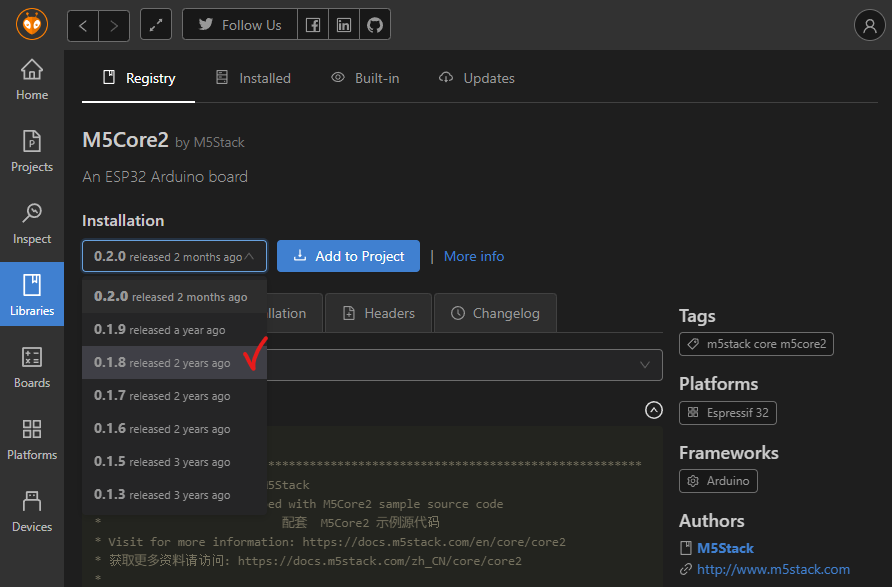The image size is (892, 587).
Task: Collapse the open version selection dropdown
Action: coord(174,256)
